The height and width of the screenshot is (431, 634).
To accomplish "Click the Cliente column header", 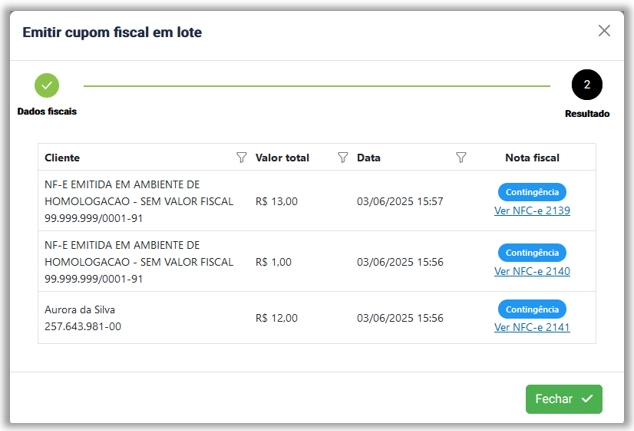I will [x=63, y=158].
